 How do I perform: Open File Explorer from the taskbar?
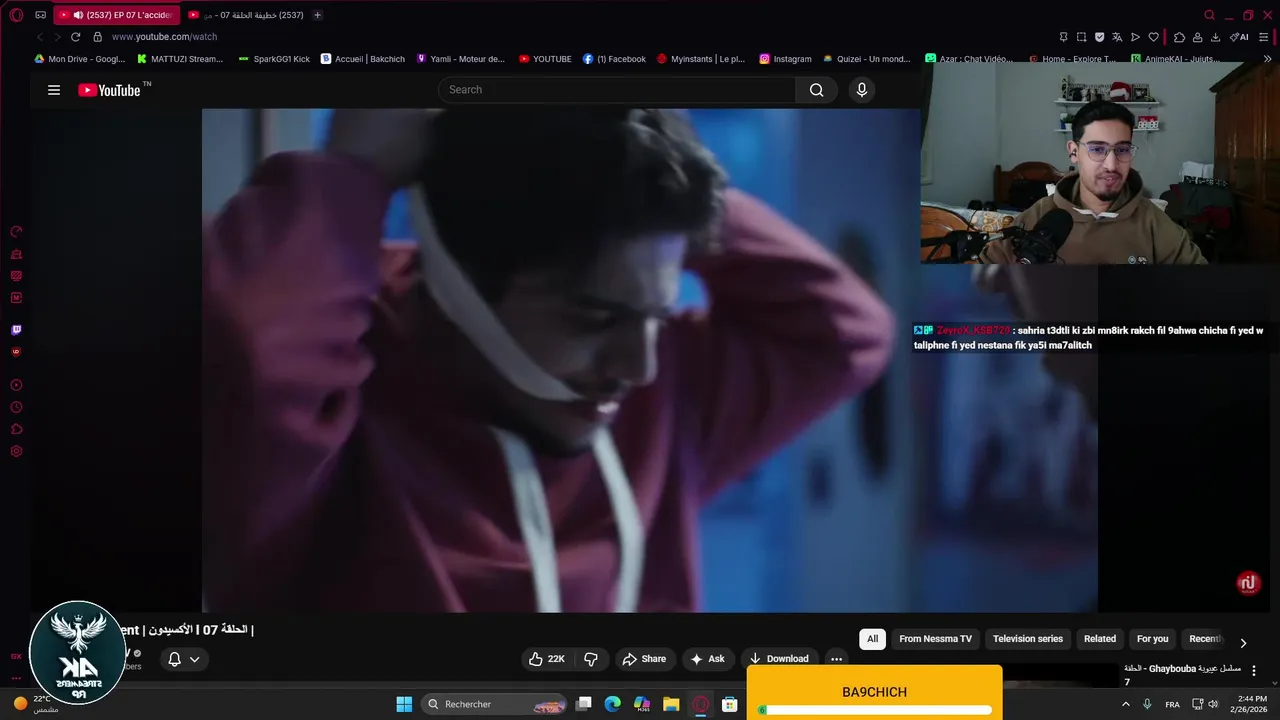coord(671,704)
